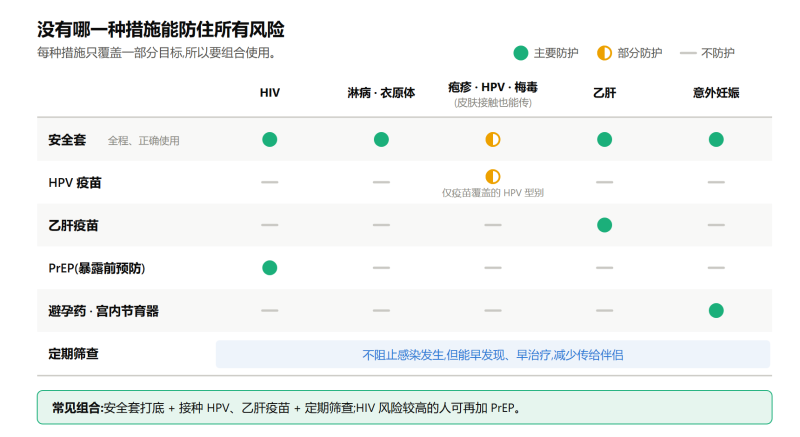Screen dimensions: 800x437
Task: Click the green dot in 乙肝疫苗 row
Action: pyautogui.click(x=605, y=225)
